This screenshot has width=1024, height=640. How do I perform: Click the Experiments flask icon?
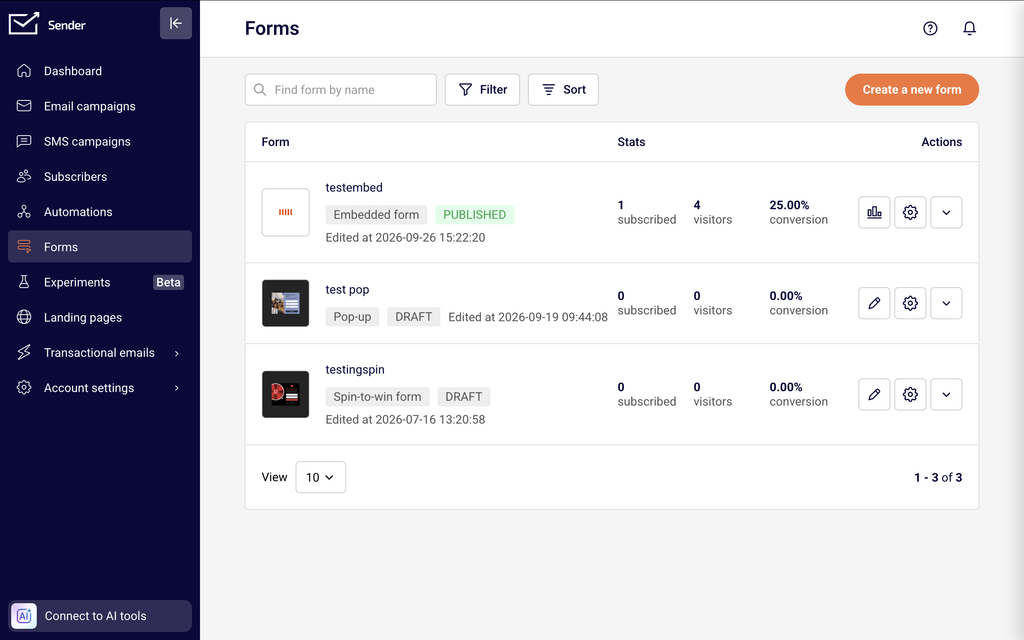24,282
